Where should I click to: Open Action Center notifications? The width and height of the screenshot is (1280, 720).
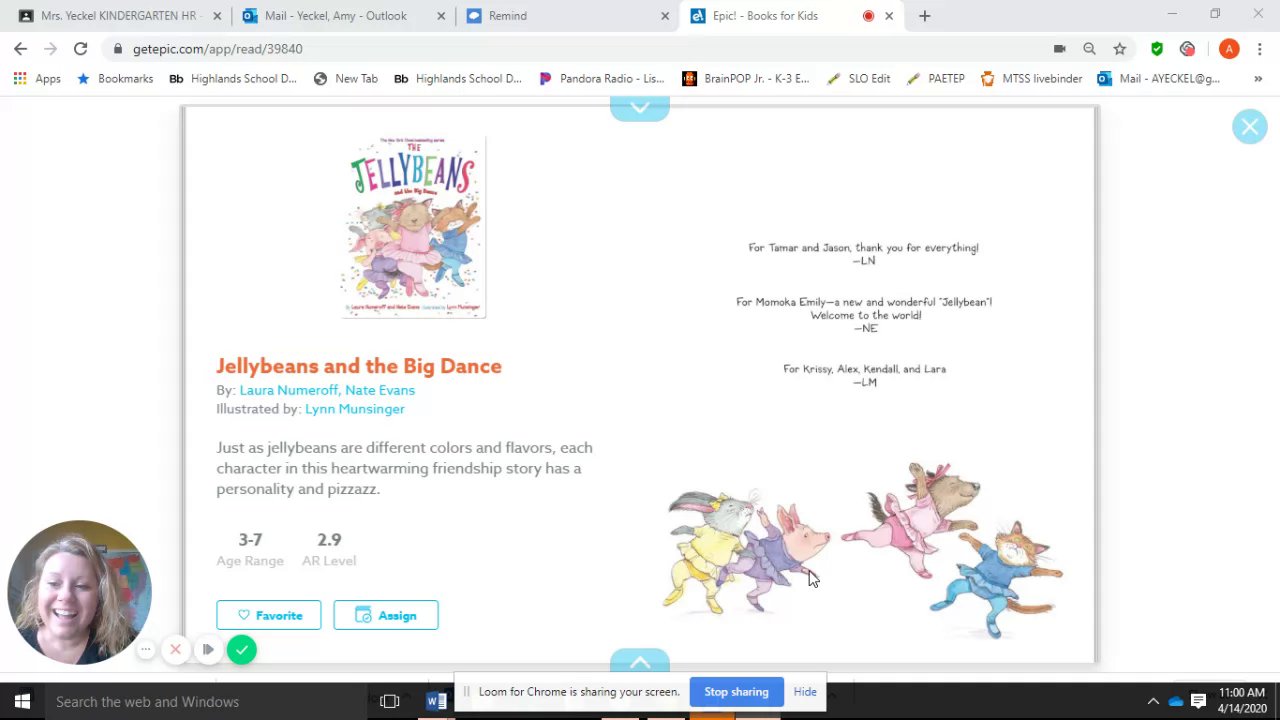coord(1198,701)
